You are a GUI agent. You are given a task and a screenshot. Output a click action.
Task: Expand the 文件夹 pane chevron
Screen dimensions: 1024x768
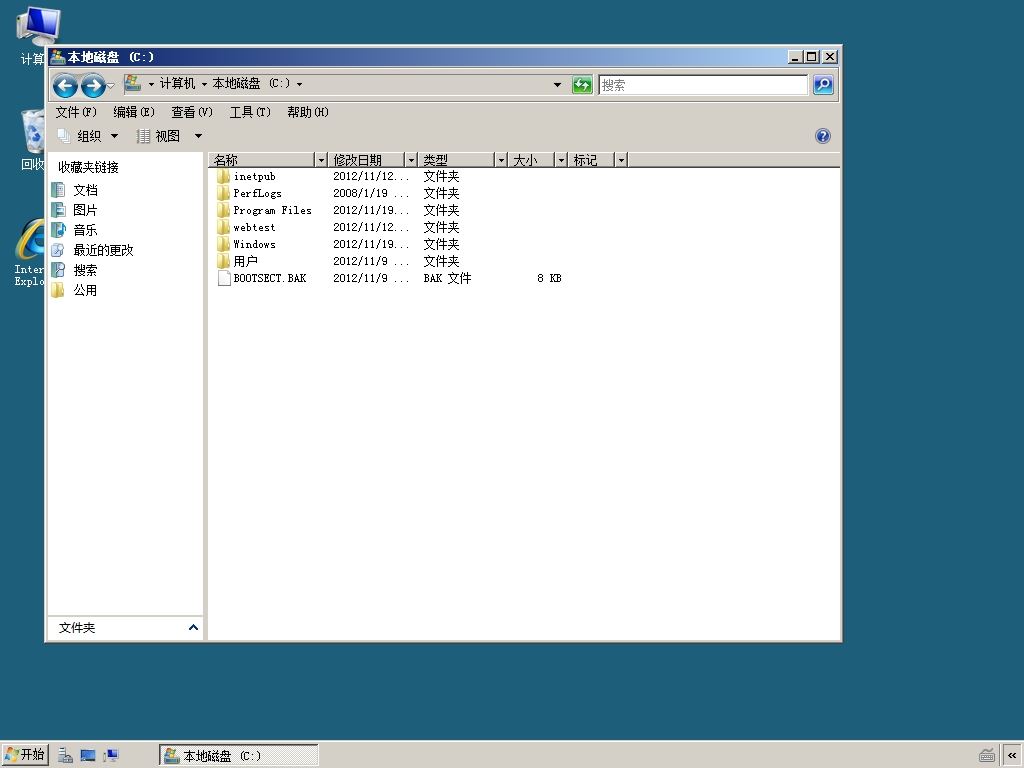pyautogui.click(x=193, y=628)
